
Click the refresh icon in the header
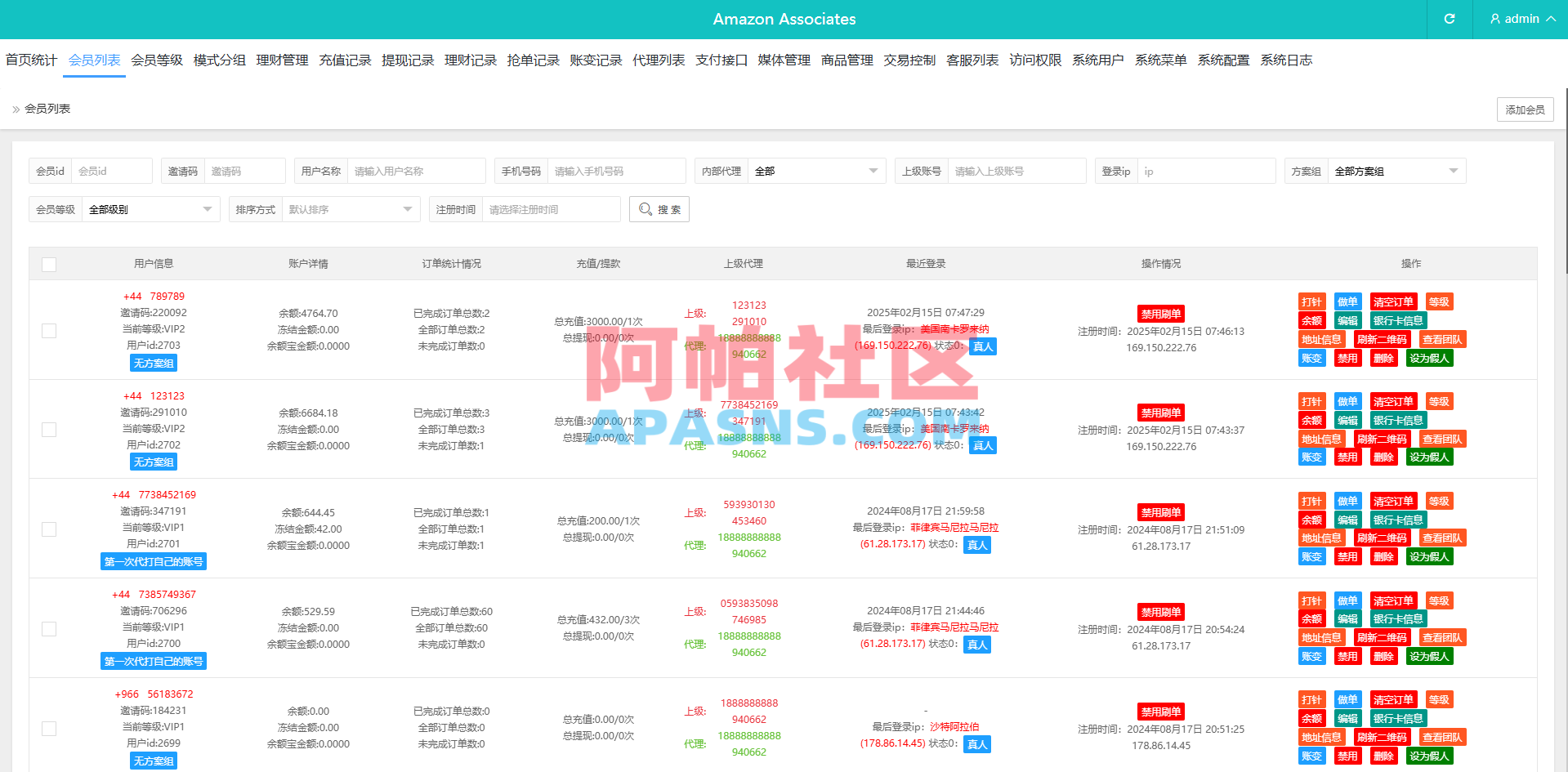1448,19
